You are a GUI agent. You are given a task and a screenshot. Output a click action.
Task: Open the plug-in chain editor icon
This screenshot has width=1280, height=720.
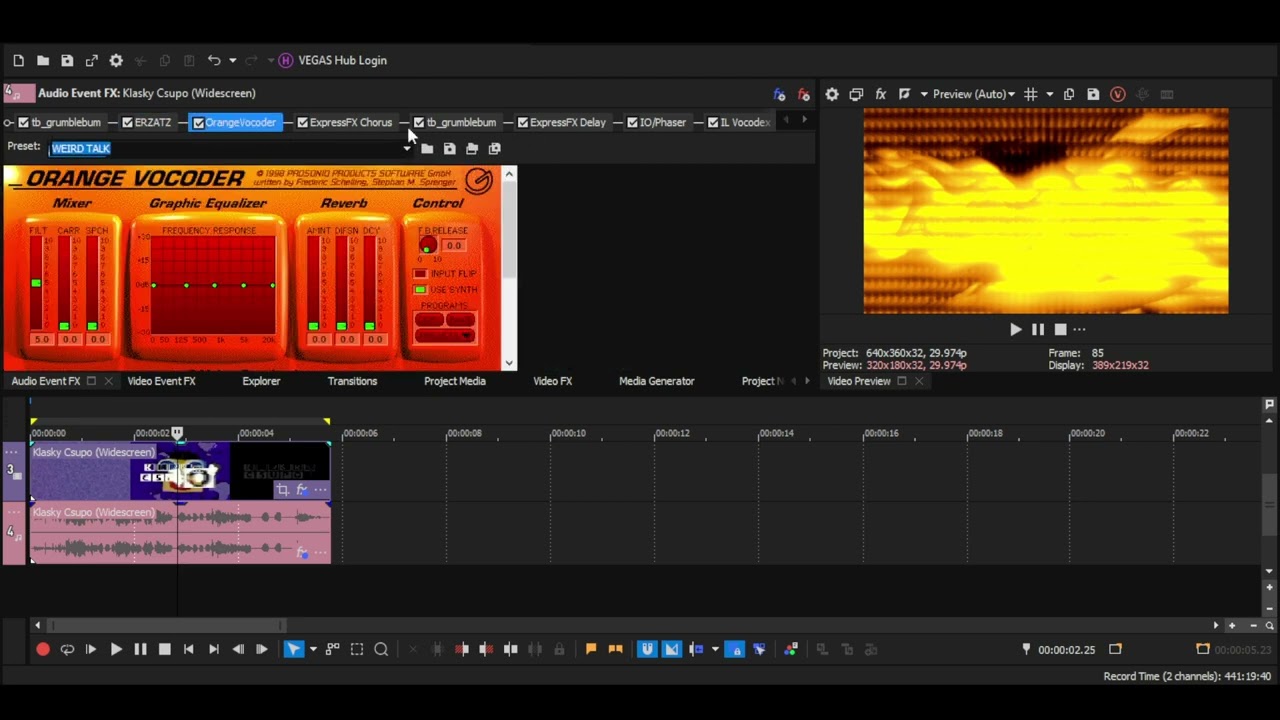(780, 94)
